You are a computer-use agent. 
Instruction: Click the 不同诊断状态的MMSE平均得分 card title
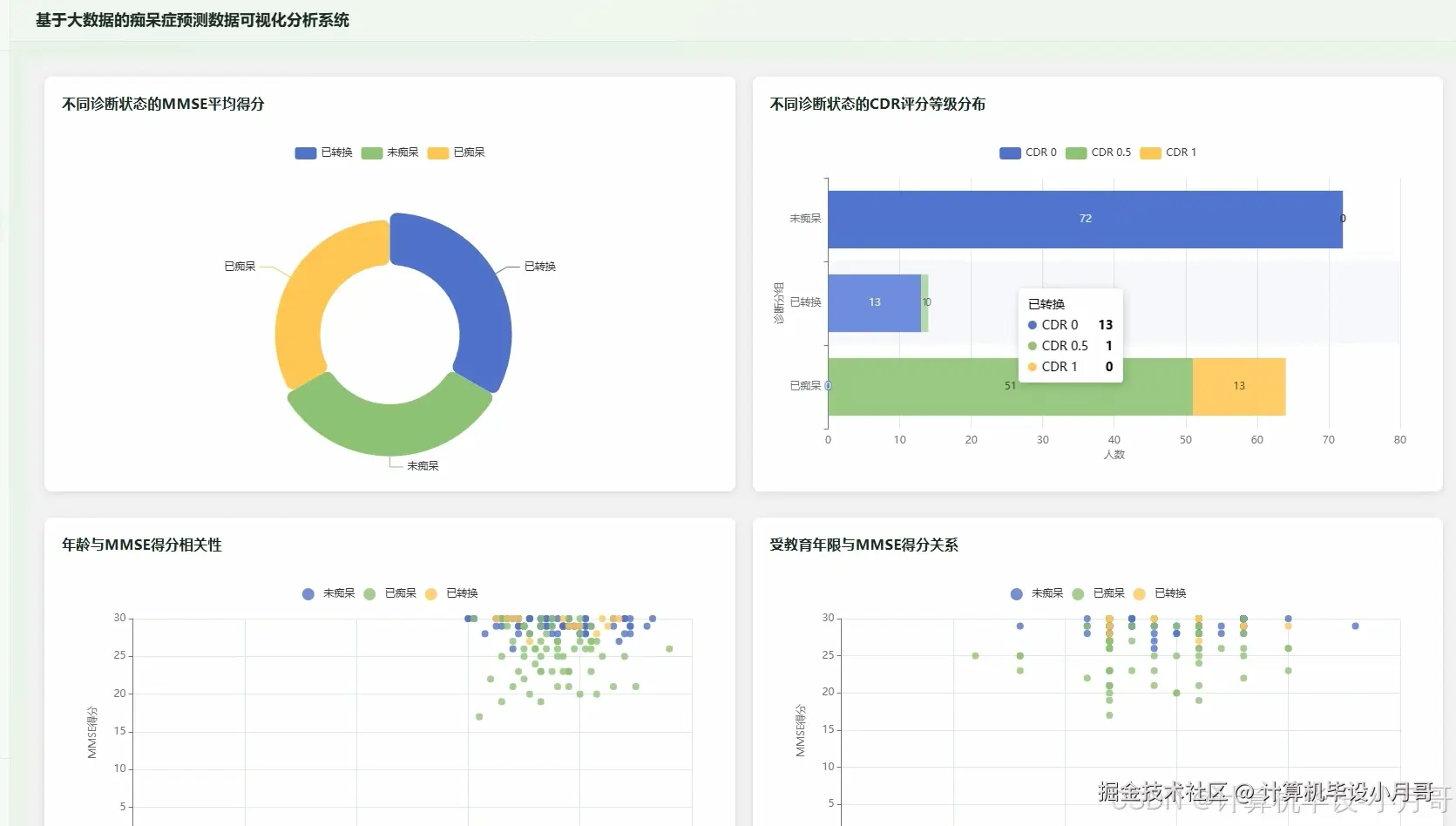coord(163,104)
